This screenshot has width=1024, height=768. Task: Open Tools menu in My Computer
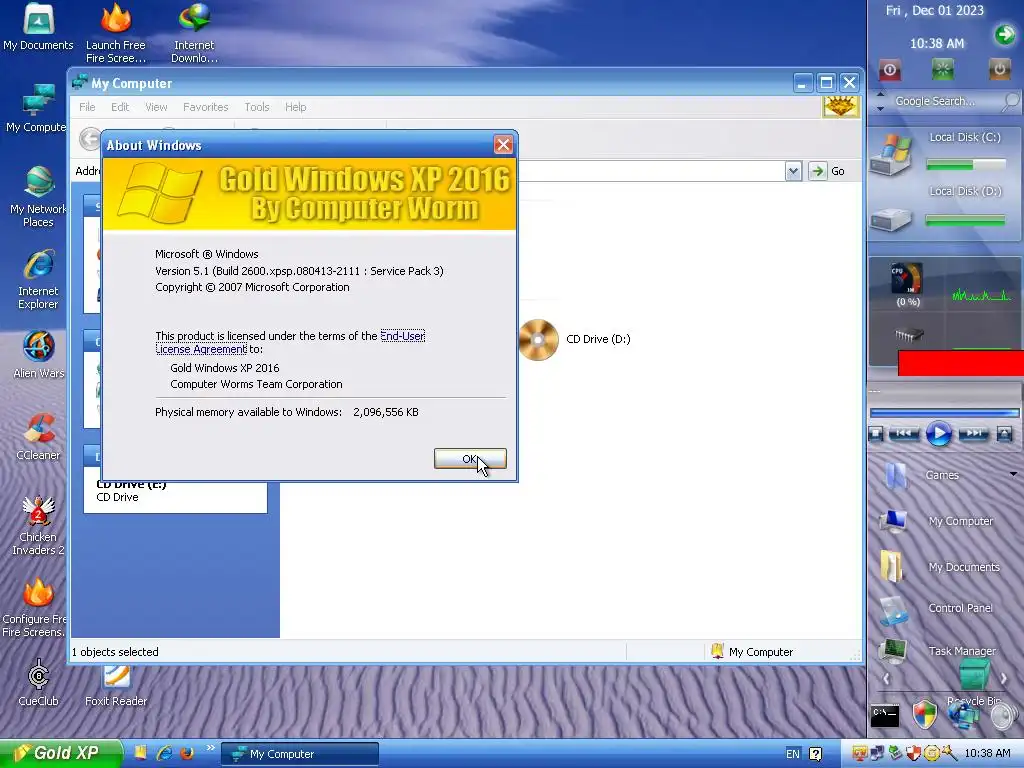[x=257, y=107]
